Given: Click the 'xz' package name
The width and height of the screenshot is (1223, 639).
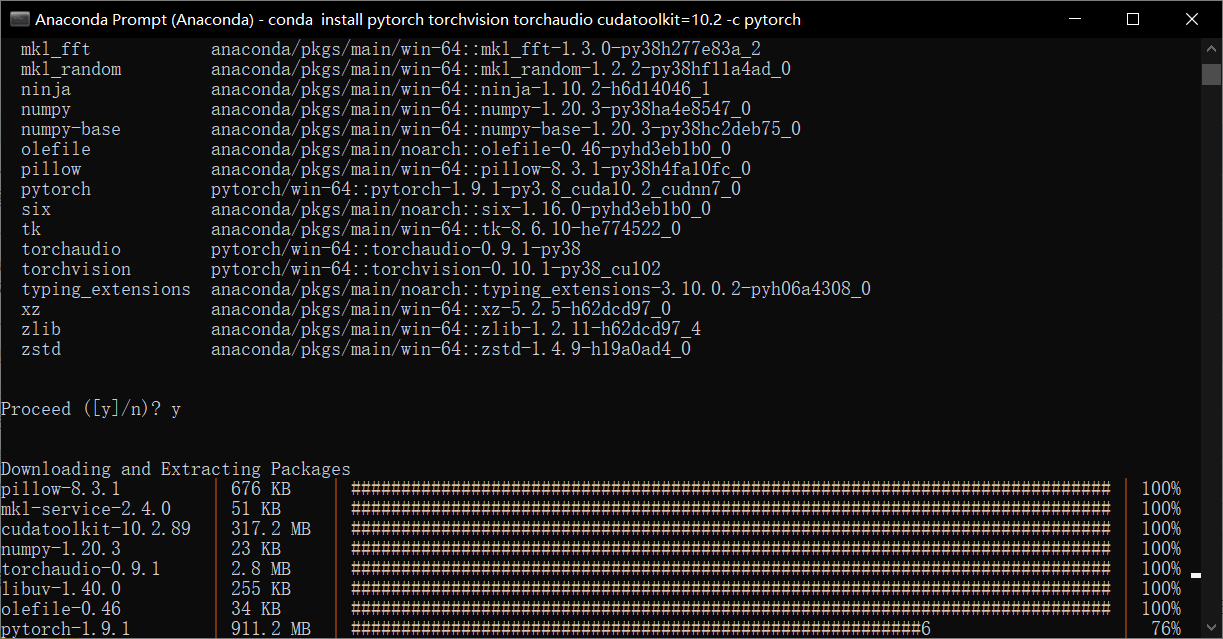Looking at the screenshot, I should [31, 309].
